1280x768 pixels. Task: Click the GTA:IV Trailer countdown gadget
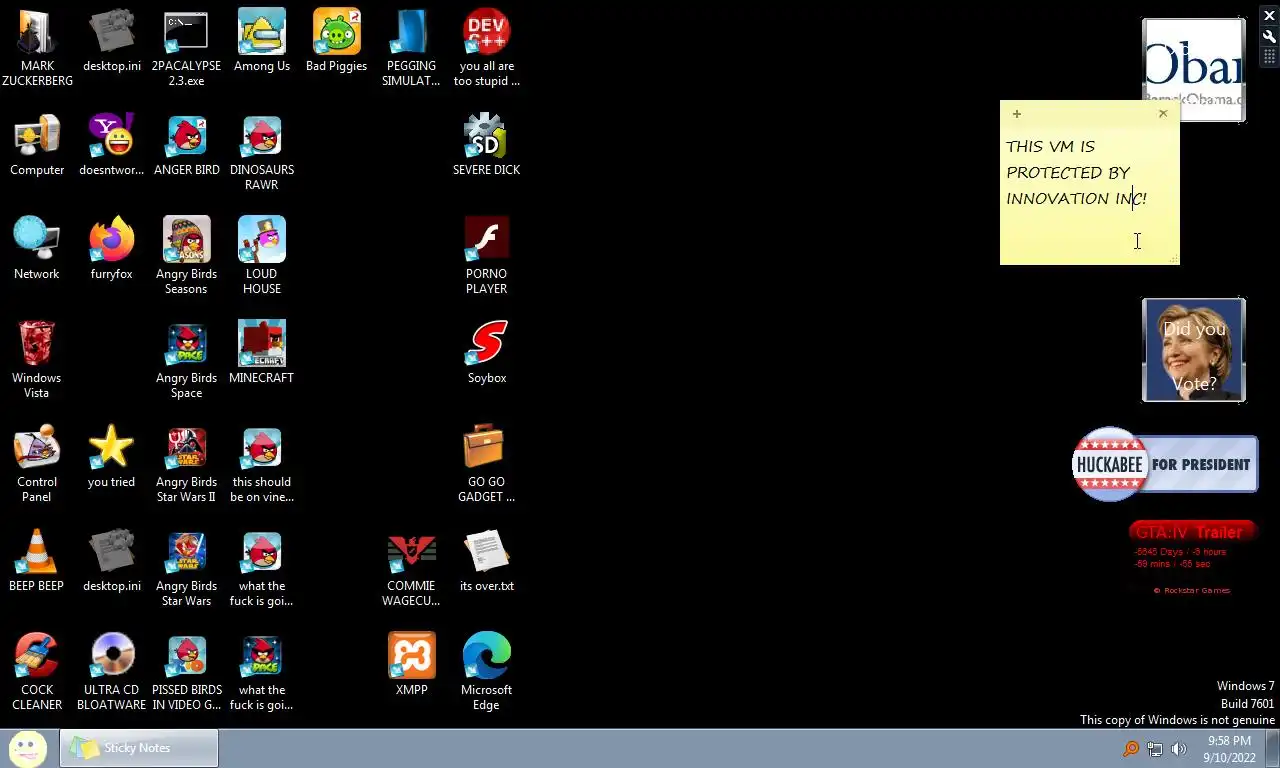1192,560
